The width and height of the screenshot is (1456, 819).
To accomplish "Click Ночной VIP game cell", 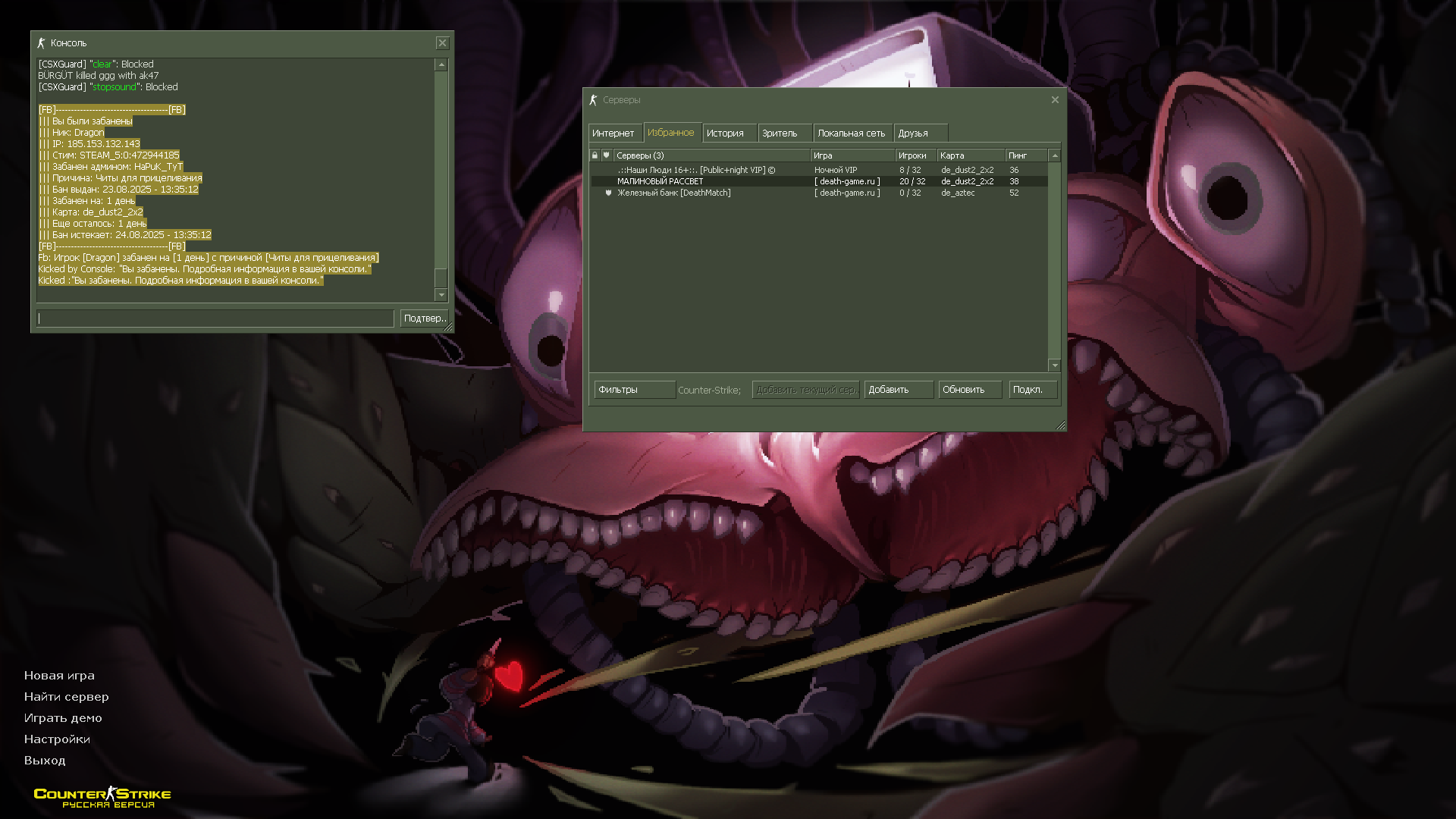I will click(x=836, y=171).
